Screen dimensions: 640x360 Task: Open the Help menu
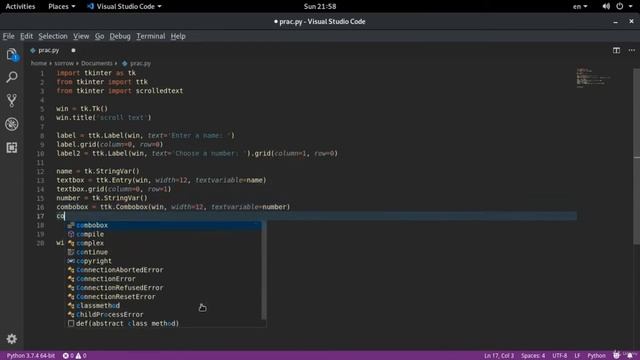click(178, 36)
